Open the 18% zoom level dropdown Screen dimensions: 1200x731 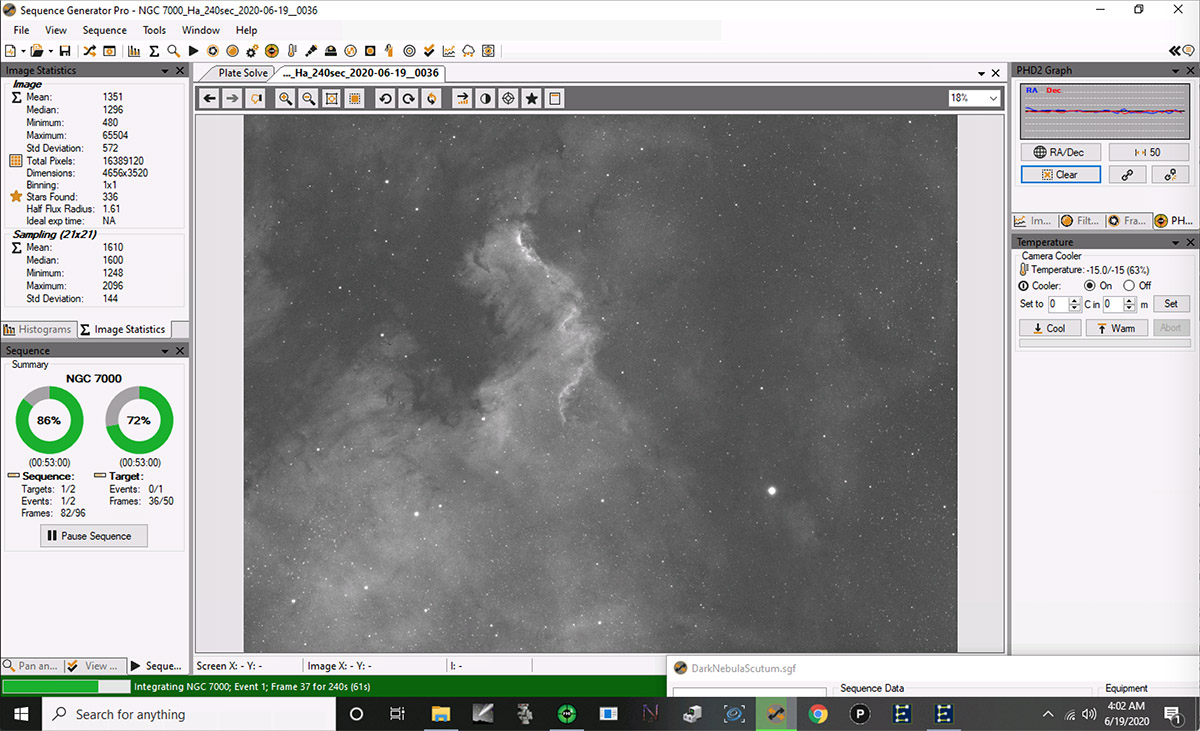point(992,98)
